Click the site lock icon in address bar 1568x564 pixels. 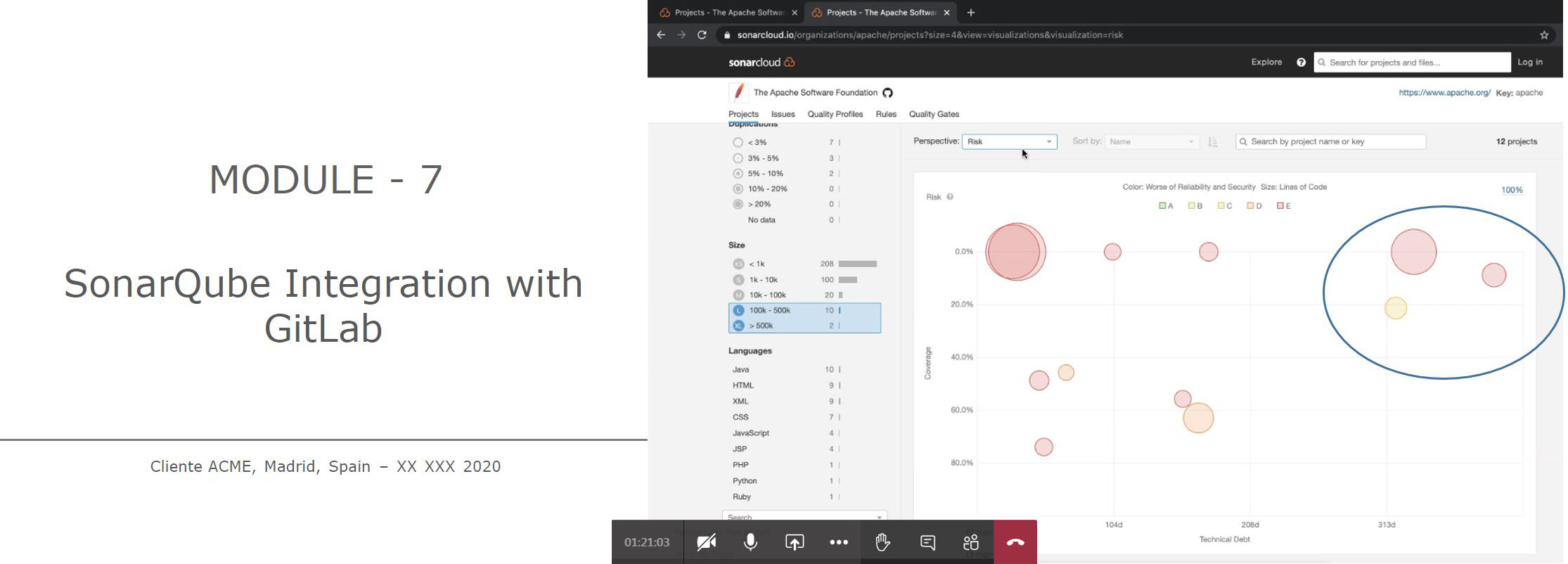727,34
